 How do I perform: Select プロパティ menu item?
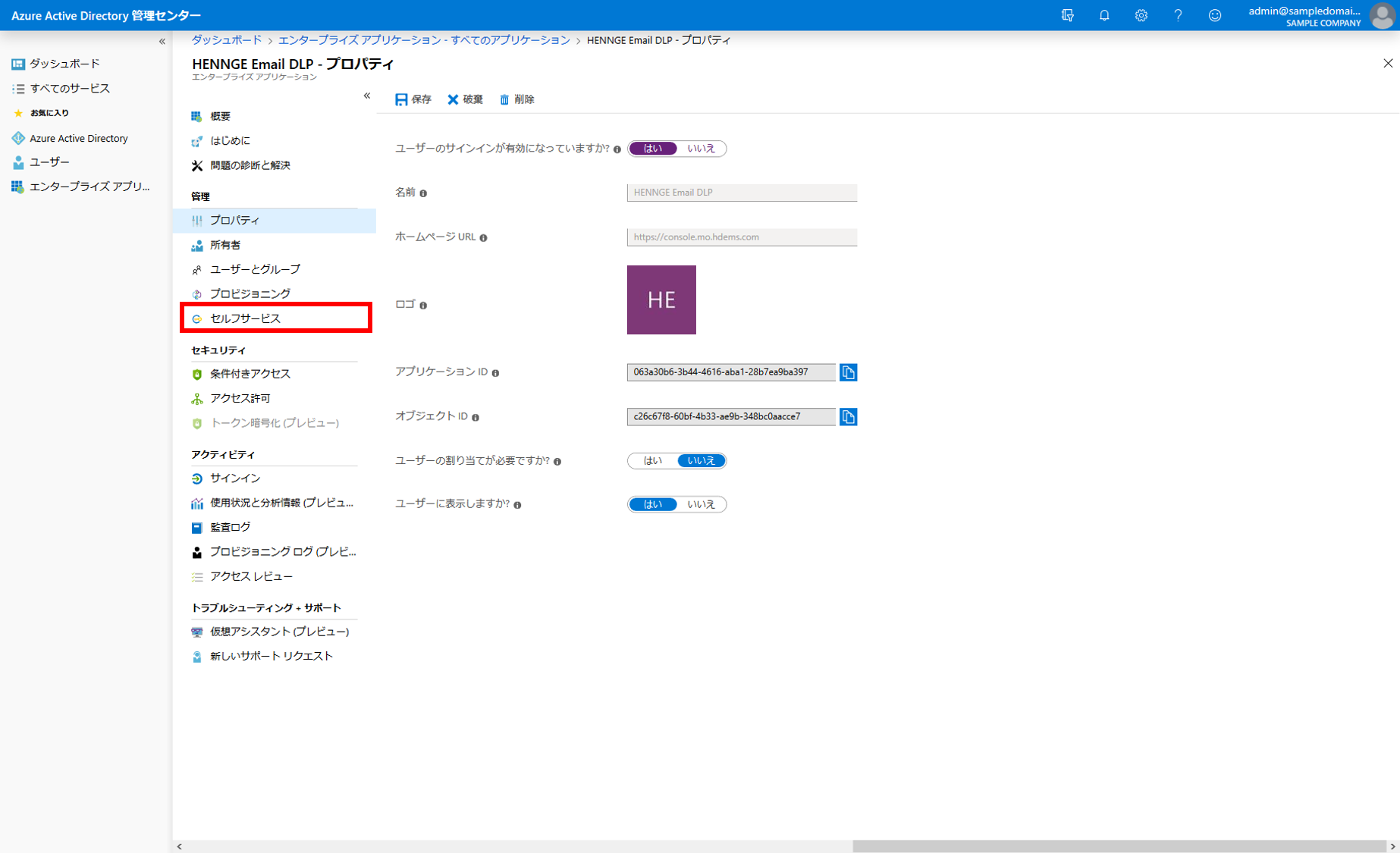[275, 220]
